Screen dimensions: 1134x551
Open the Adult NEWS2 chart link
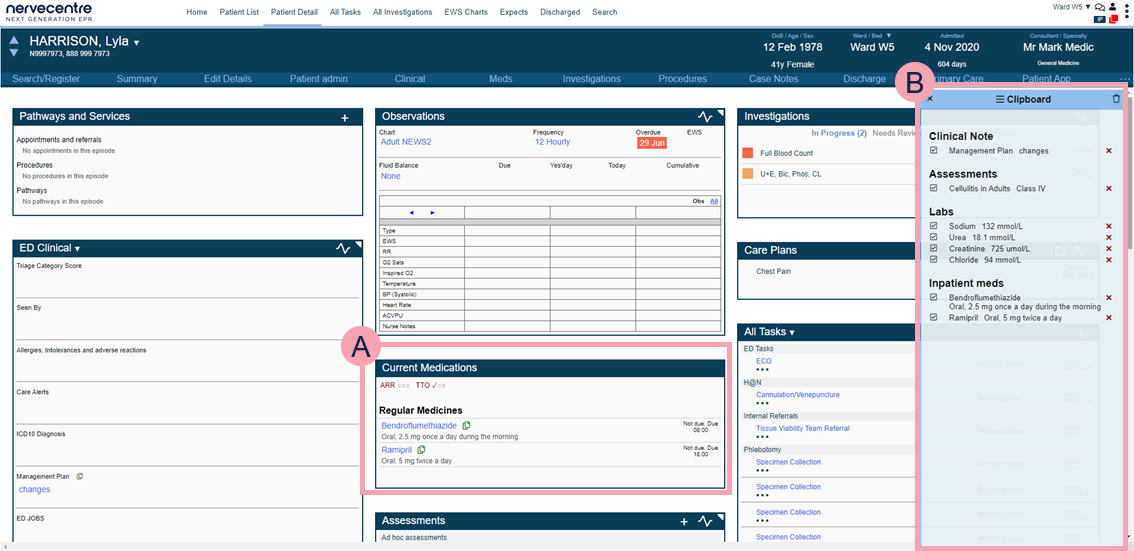(406, 142)
